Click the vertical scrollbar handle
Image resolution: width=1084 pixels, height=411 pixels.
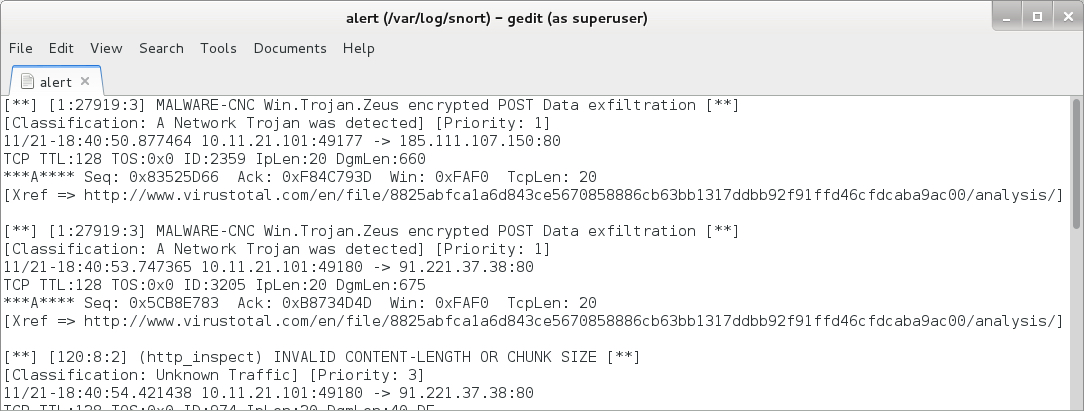pyautogui.click(x=1076, y=163)
